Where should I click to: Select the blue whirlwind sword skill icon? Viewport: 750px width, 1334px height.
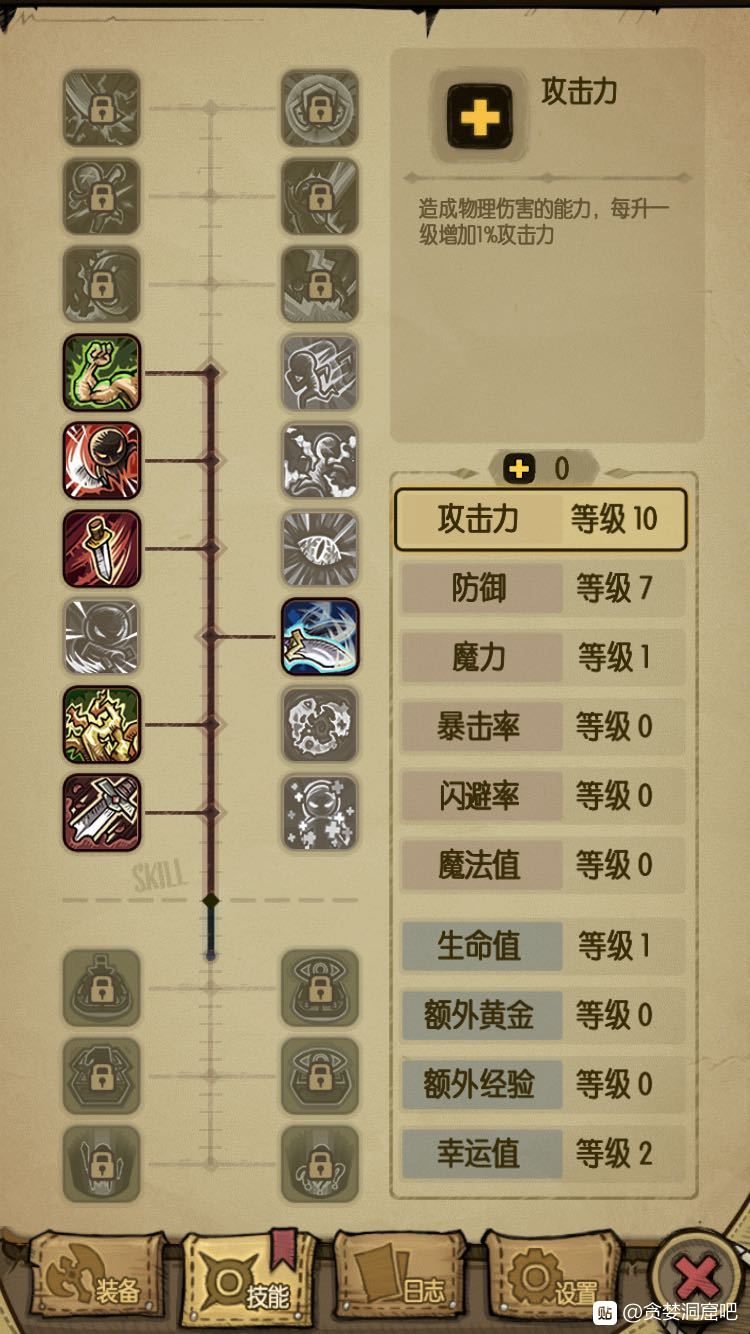[x=320, y=637]
